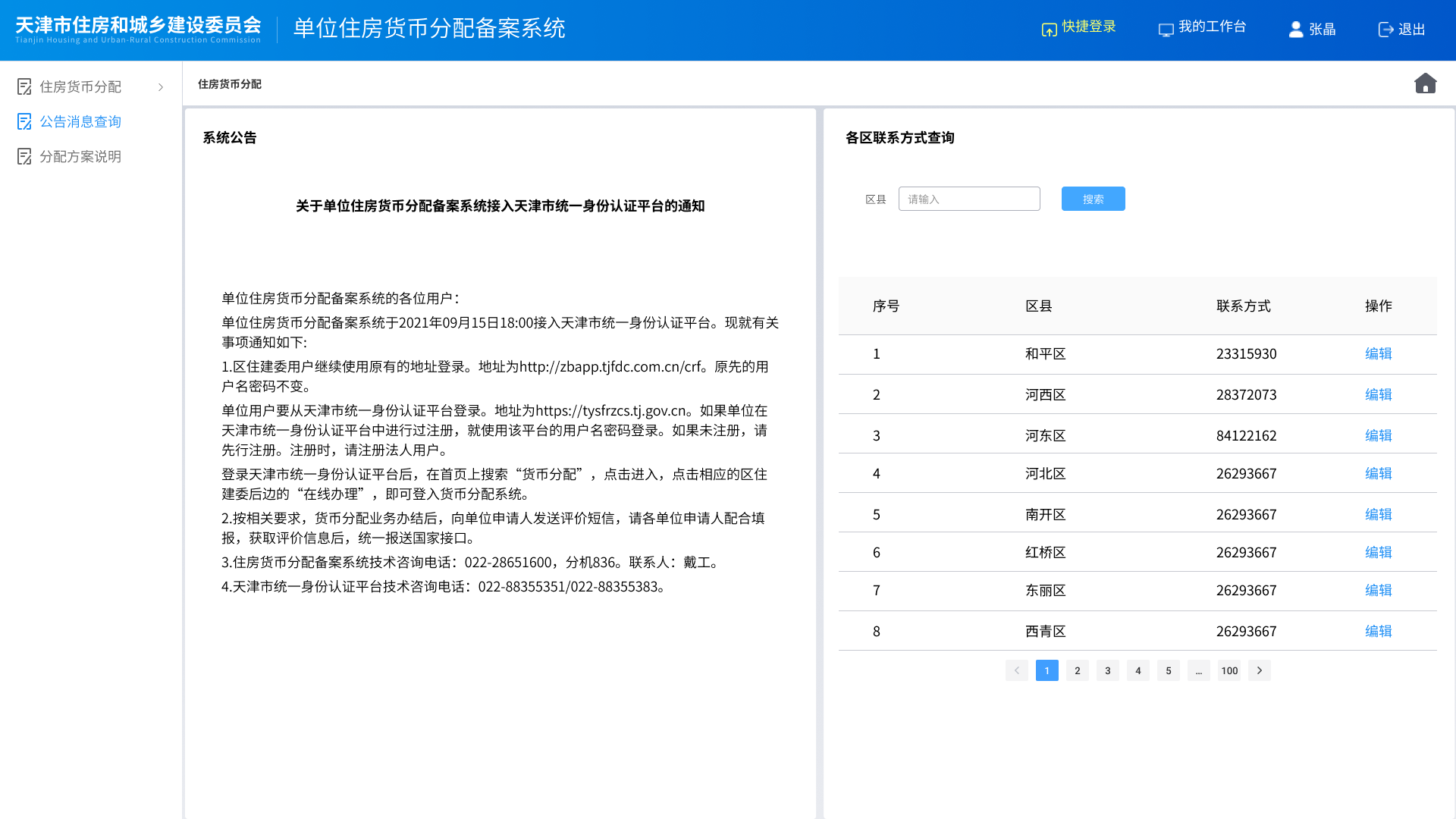Click the 和平区 district cell
Screen dimensions: 1456x819
[1046, 353]
